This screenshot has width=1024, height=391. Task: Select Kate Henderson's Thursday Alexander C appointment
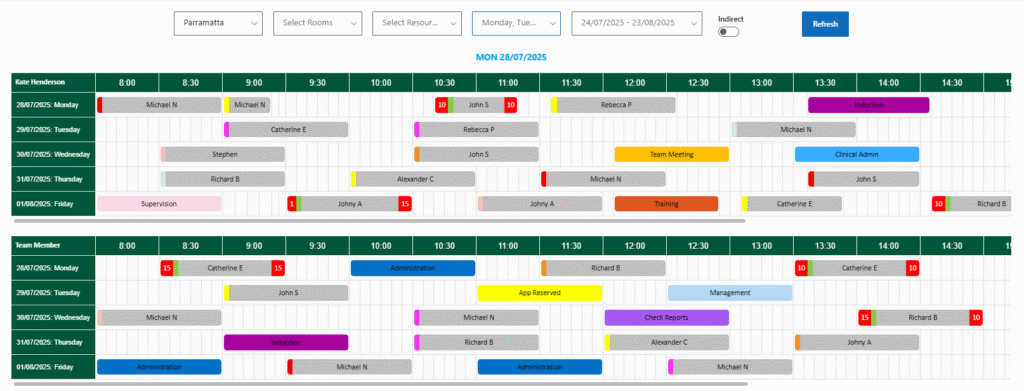tap(413, 179)
